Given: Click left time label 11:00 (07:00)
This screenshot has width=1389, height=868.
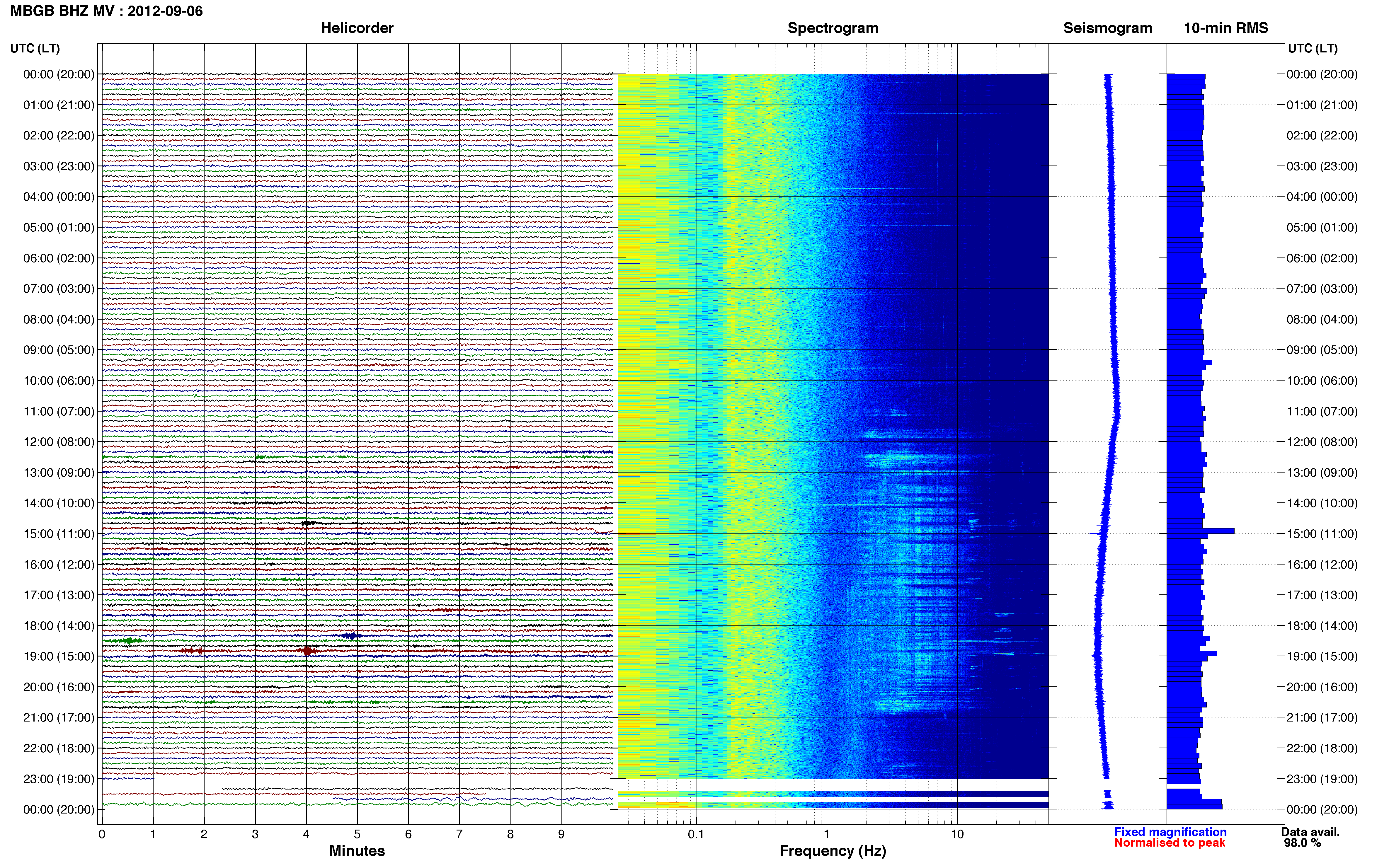Looking at the screenshot, I should [x=59, y=411].
